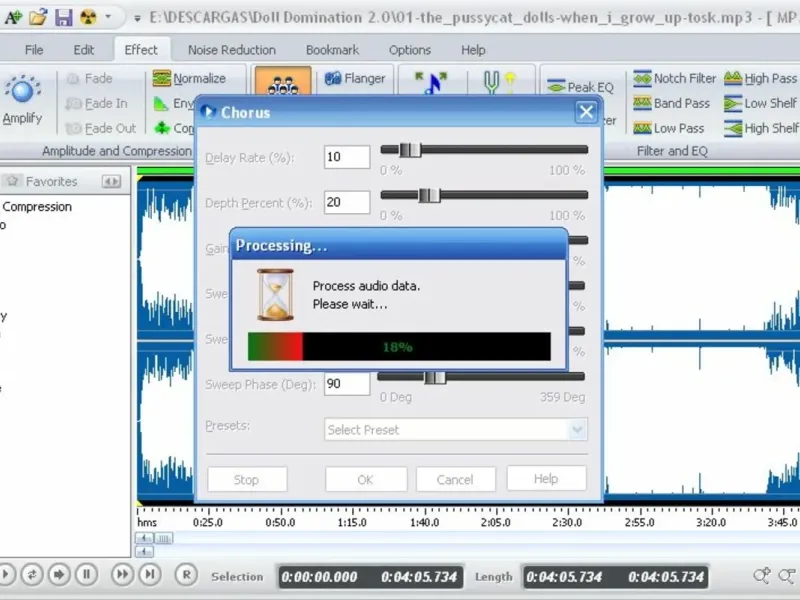Image resolution: width=800 pixels, height=600 pixels.
Task: Open the File menu
Action: [34, 50]
